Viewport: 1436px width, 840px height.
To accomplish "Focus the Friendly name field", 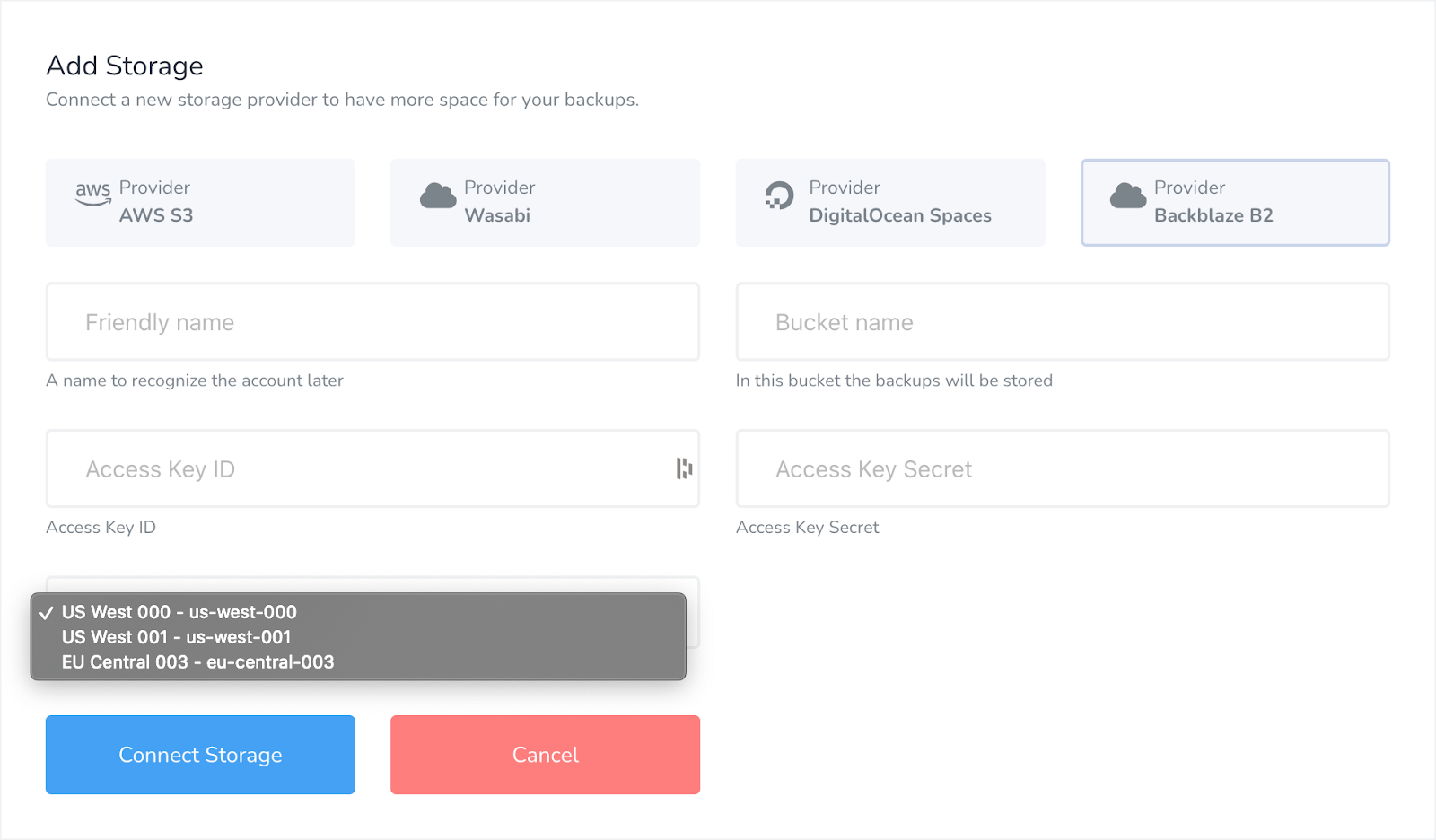I will click(372, 322).
